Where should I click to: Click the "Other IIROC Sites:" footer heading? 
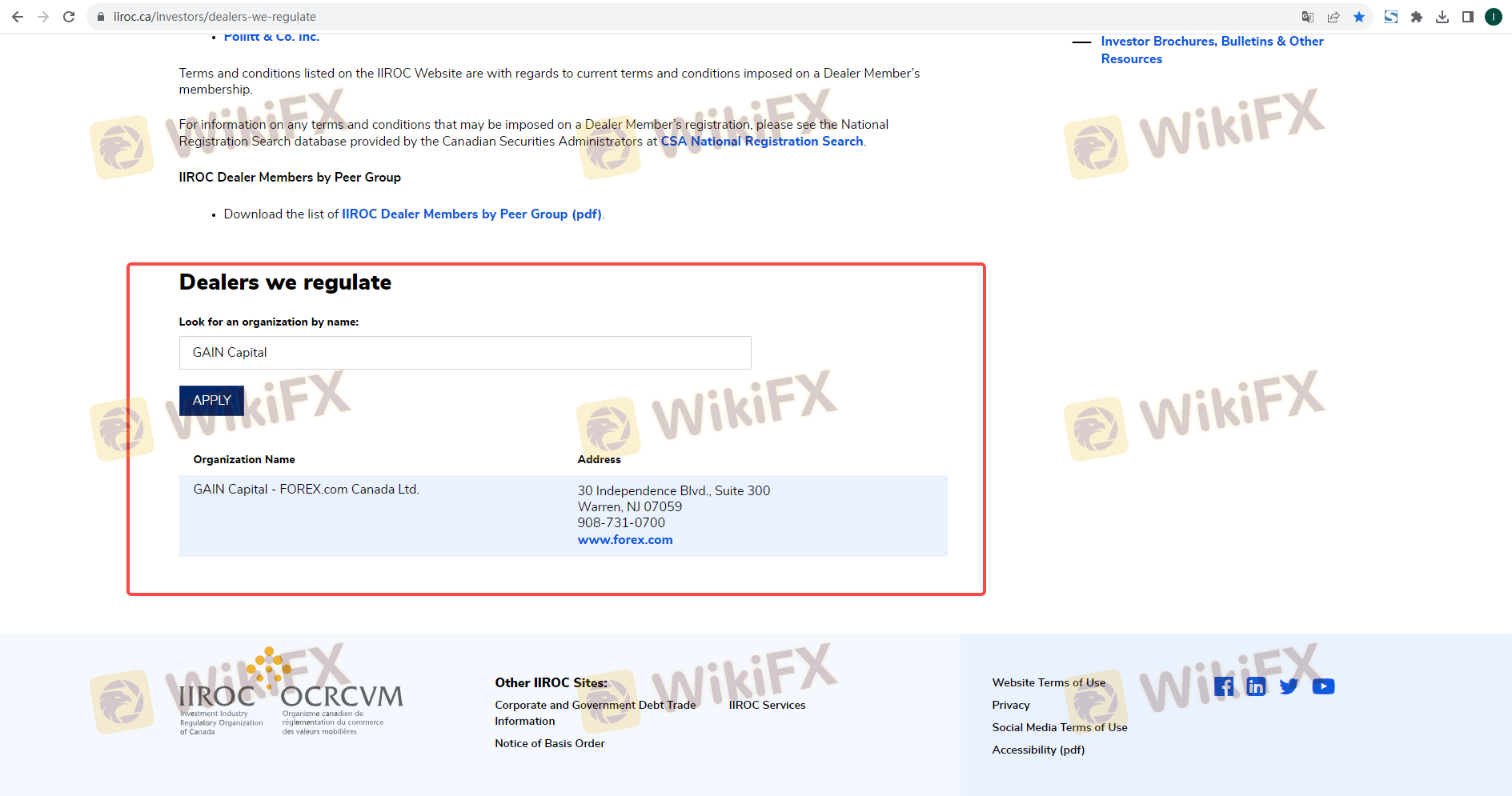551,682
